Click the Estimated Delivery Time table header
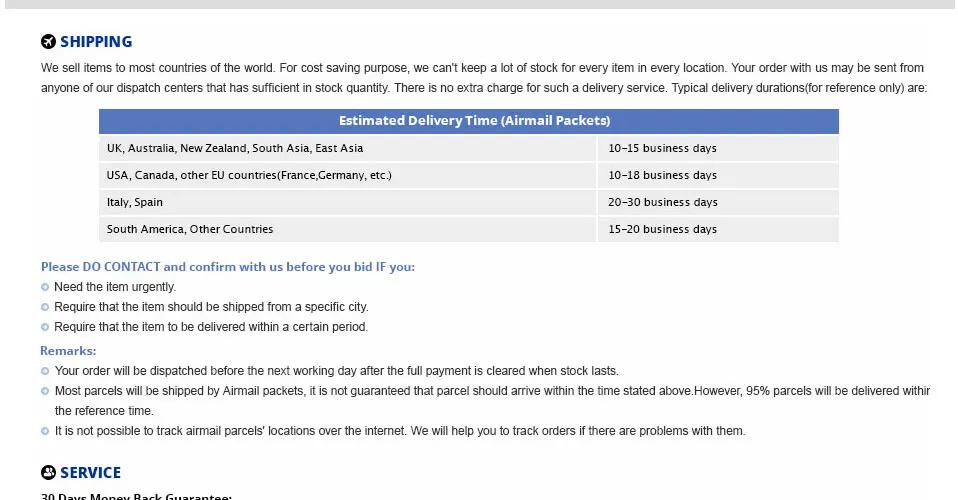 click(x=469, y=121)
